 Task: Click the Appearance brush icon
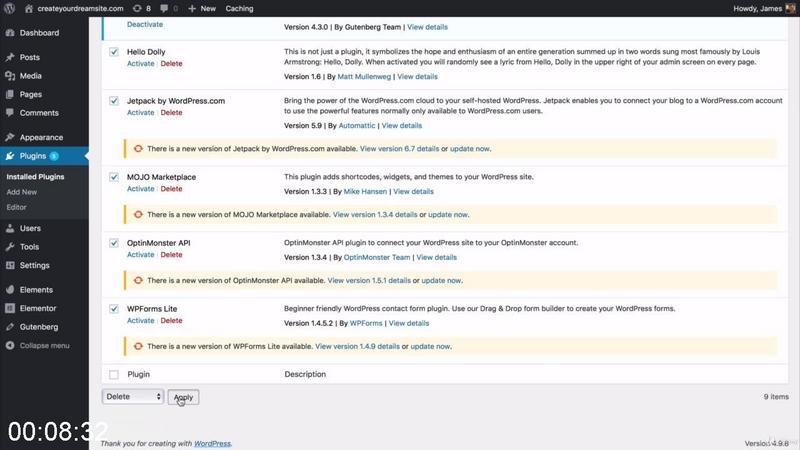point(10,137)
